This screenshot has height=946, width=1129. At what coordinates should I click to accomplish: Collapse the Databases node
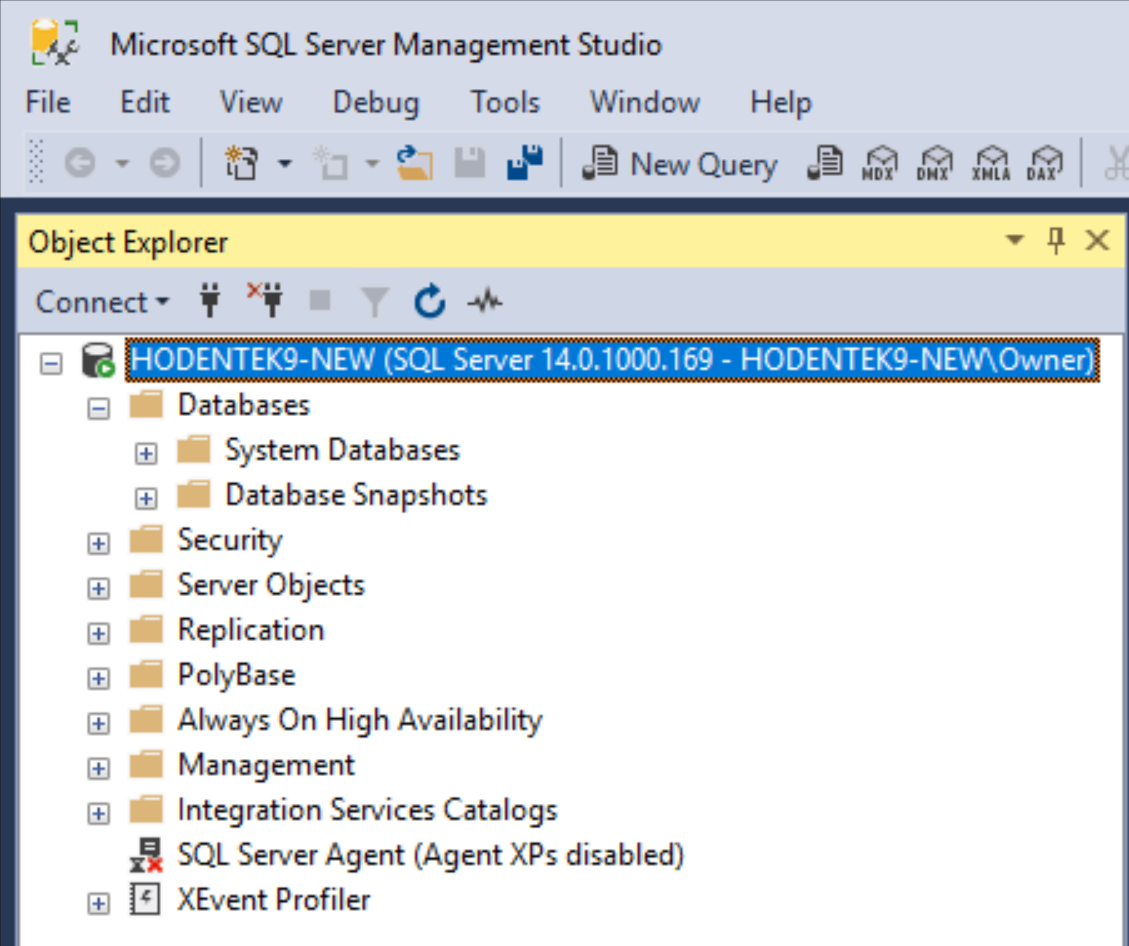click(97, 408)
